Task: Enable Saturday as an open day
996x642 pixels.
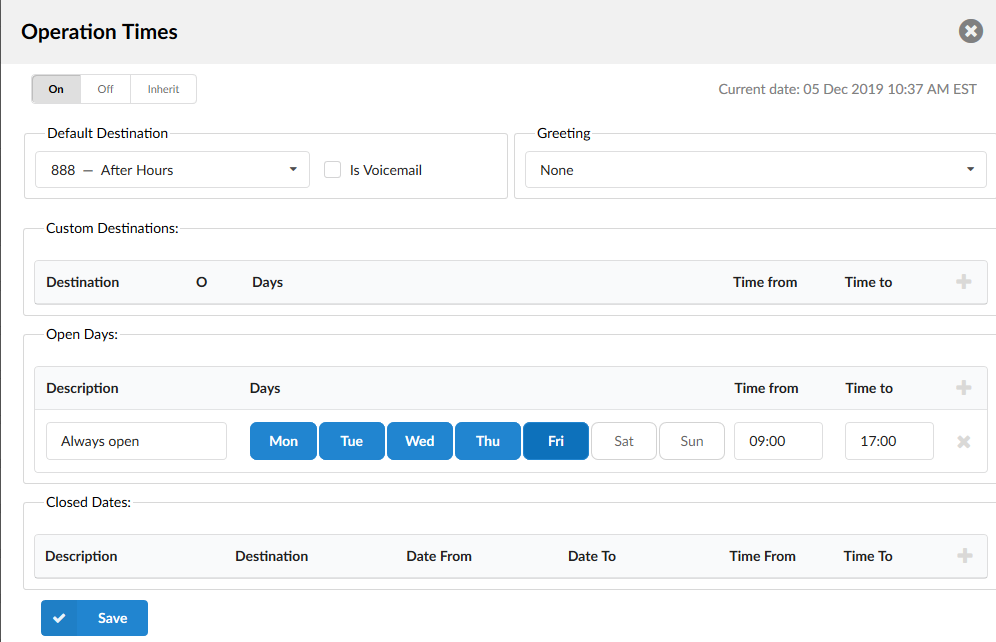Action: [624, 441]
